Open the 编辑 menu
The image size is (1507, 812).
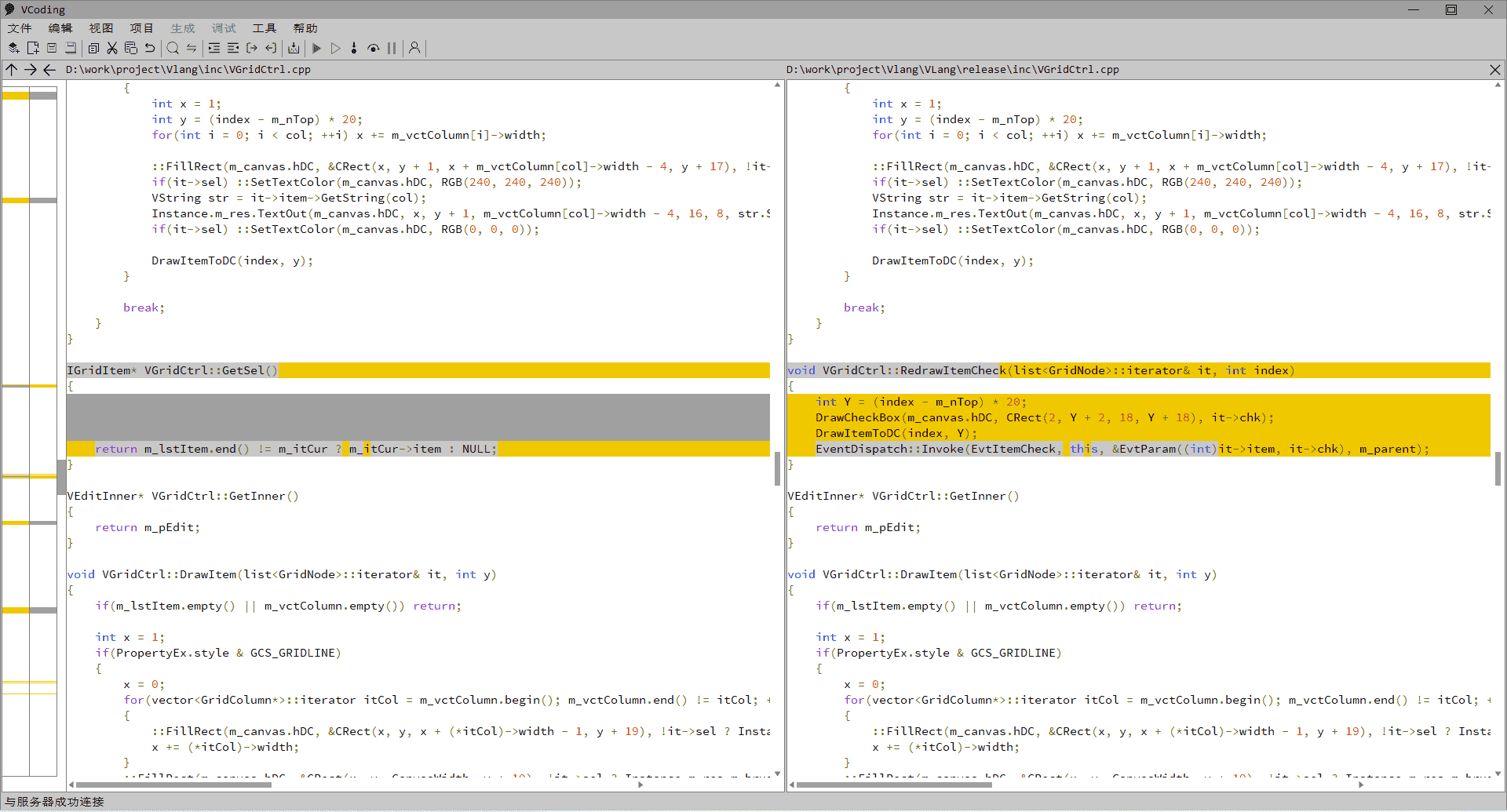(60, 28)
